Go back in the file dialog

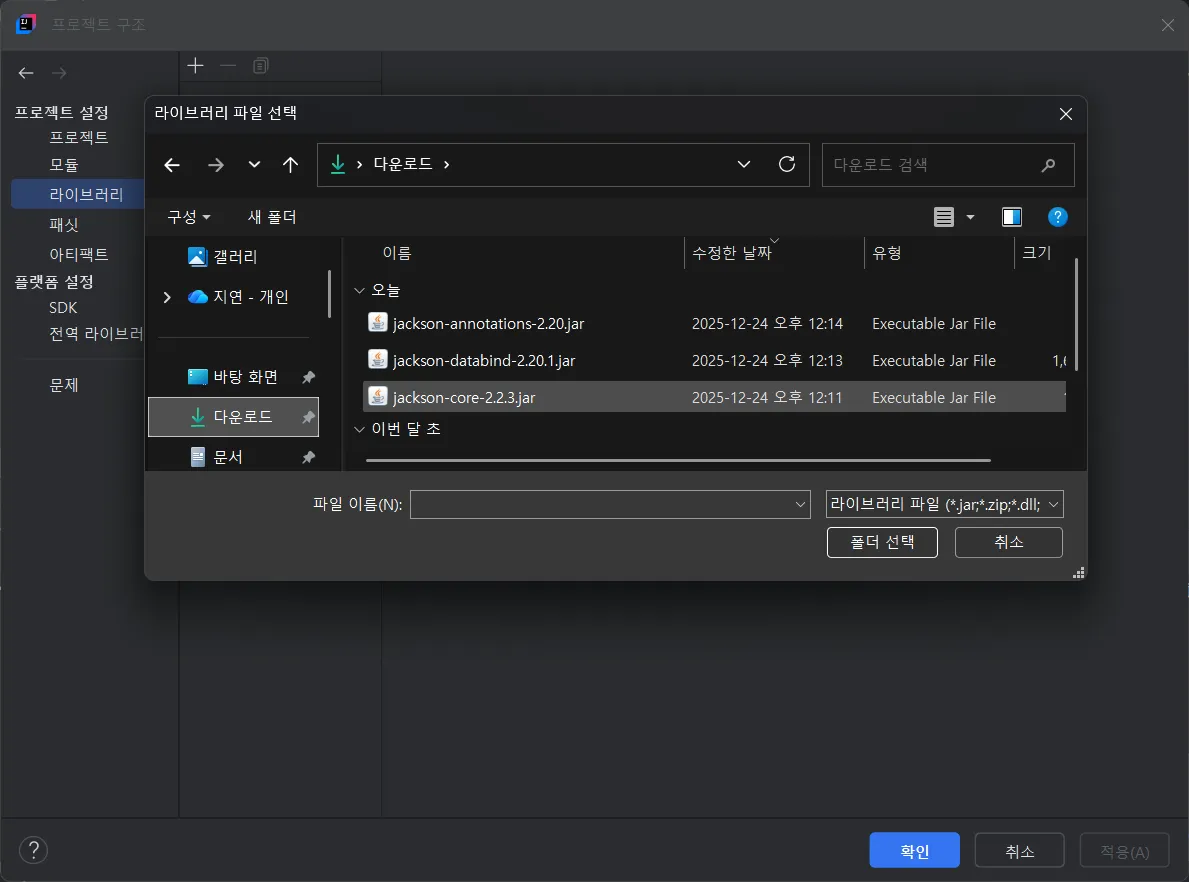pos(172,165)
